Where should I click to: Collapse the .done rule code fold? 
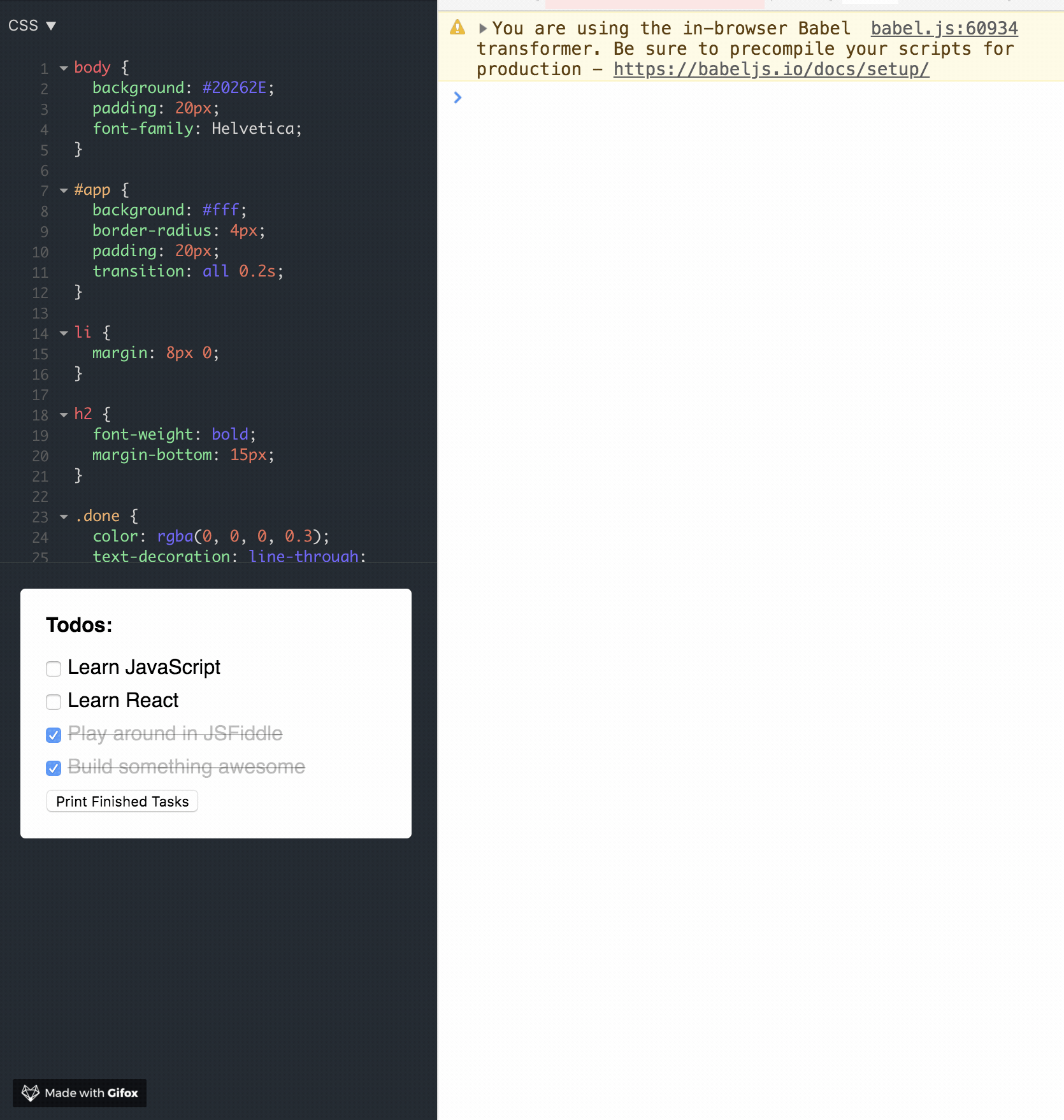(x=62, y=516)
